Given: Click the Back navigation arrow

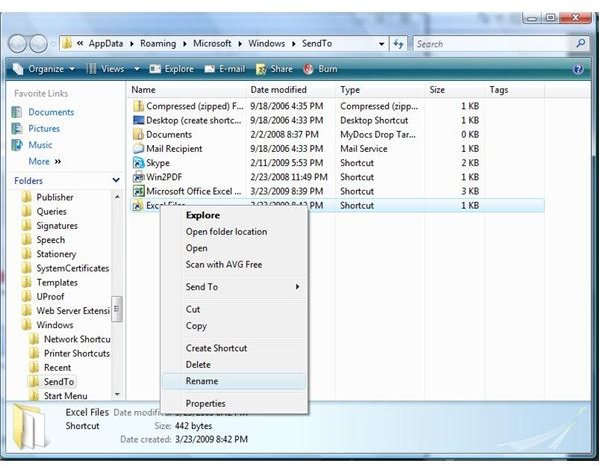Looking at the screenshot, I should (x=18, y=44).
